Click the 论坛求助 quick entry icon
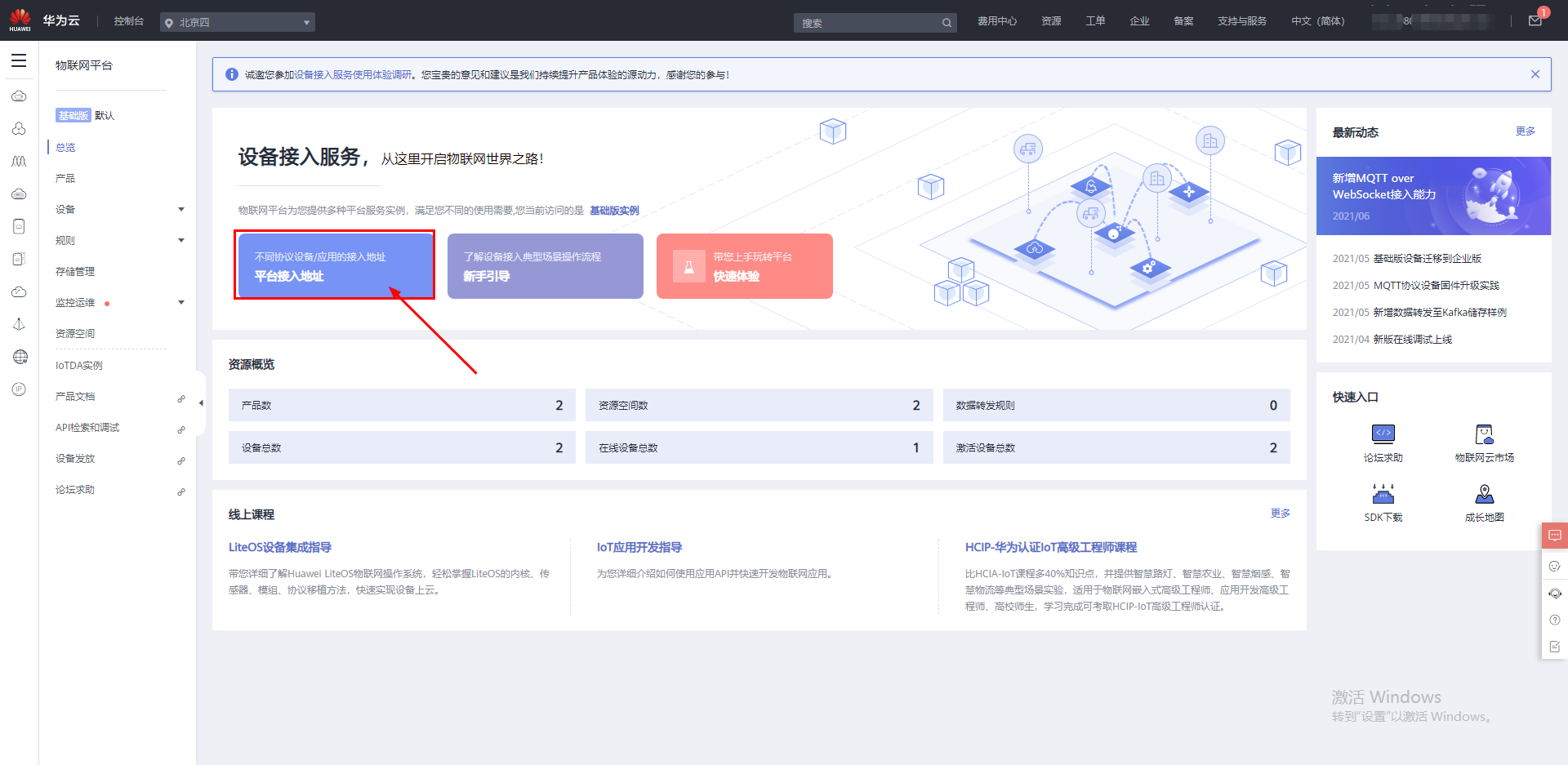Image resolution: width=1568 pixels, height=765 pixels. 1383,435
